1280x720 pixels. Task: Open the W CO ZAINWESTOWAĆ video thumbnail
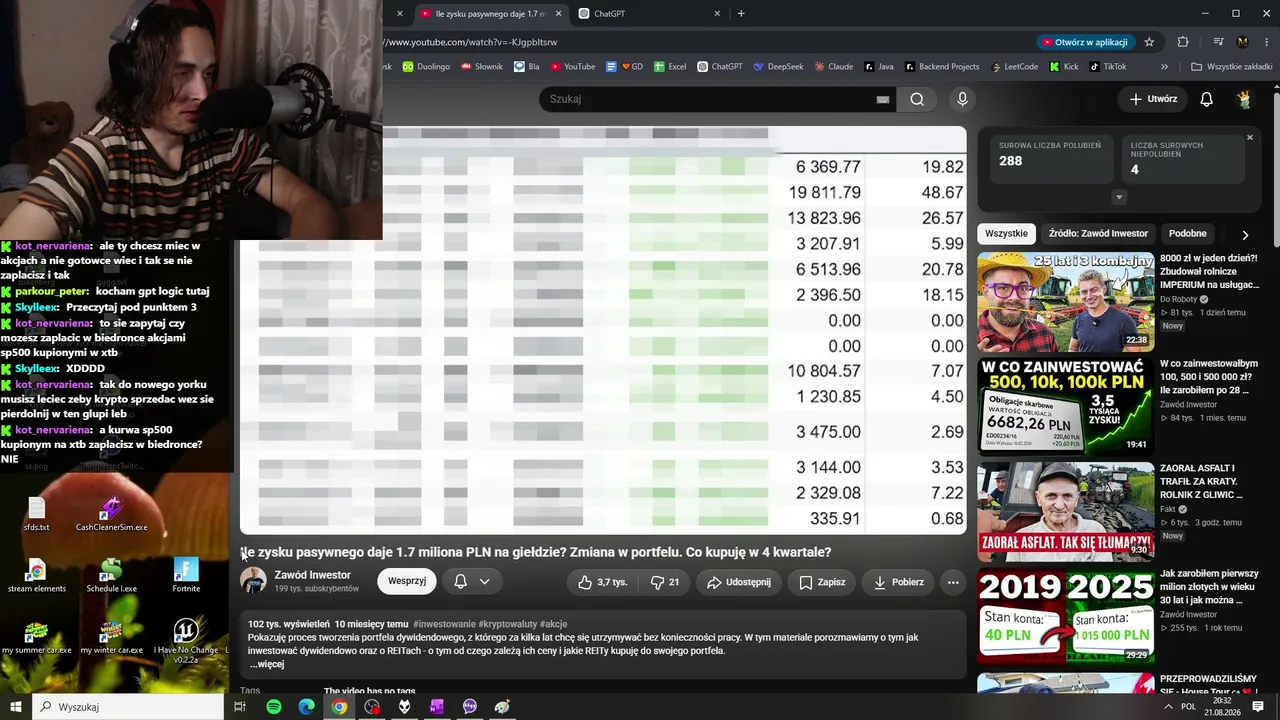(1065, 406)
